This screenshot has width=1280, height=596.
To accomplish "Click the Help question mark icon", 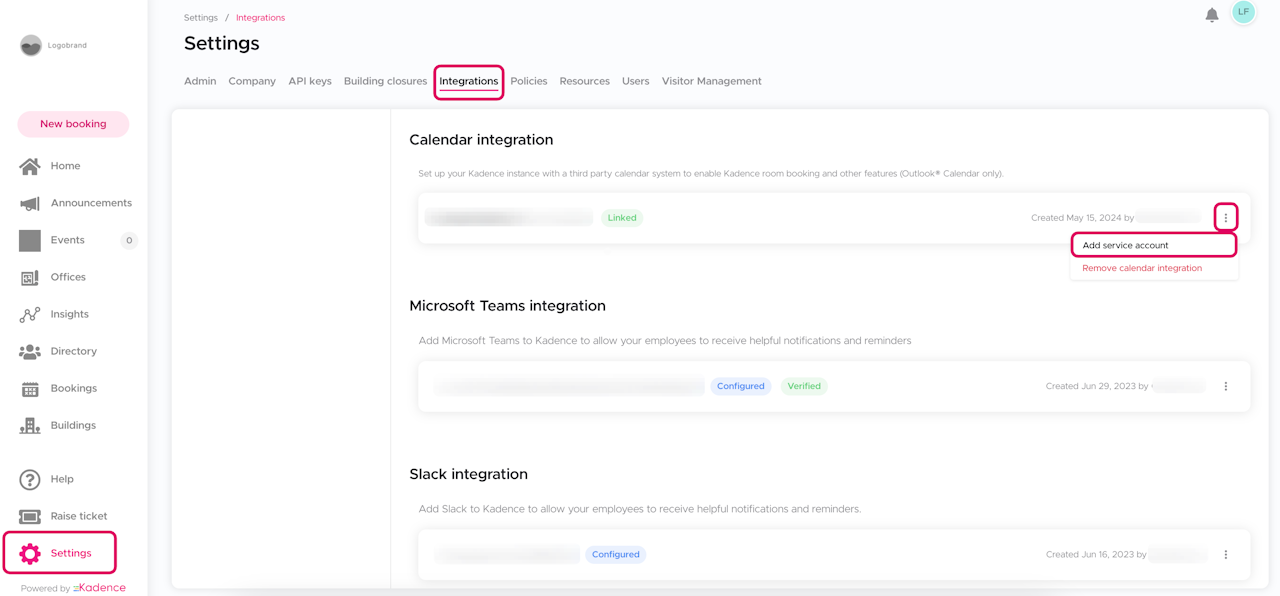I will (30, 479).
